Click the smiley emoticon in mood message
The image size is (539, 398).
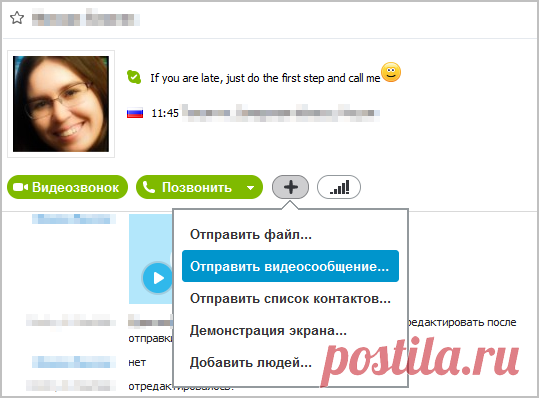click(391, 72)
